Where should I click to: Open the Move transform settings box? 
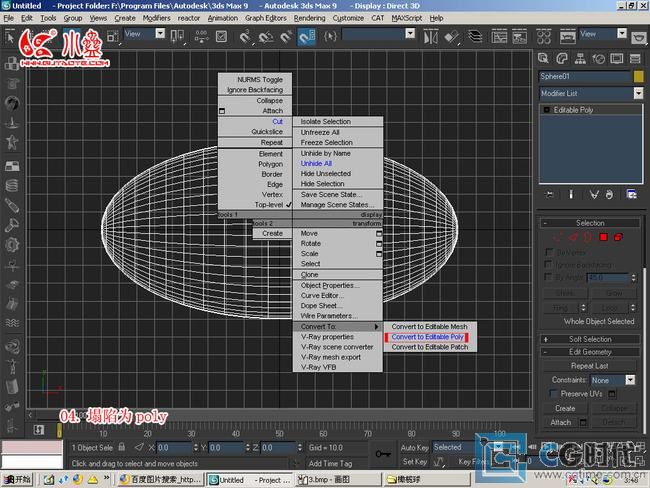[379, 233]
